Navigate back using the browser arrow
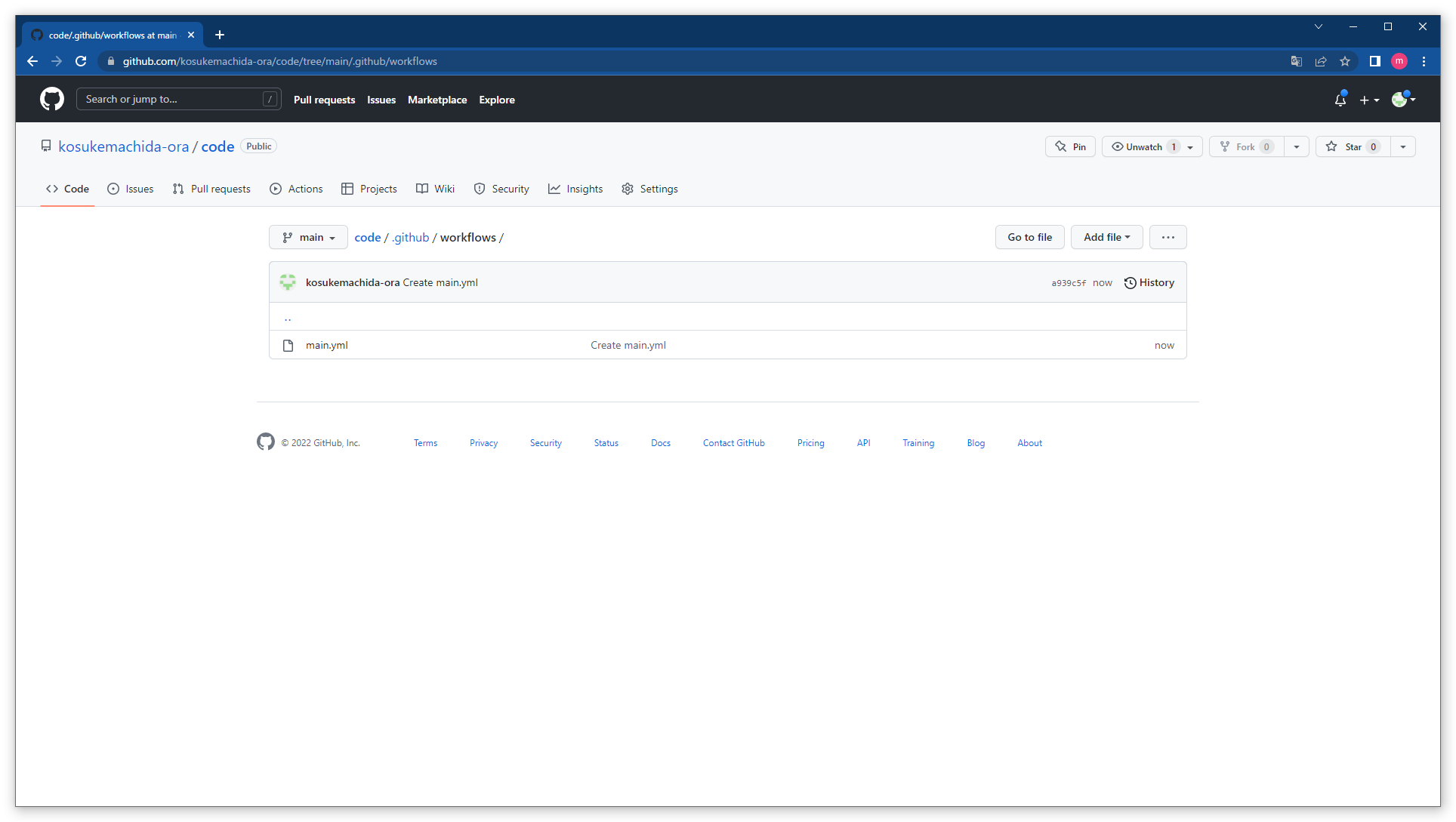This screenshot has width=1456, height=822. (x=32, y=61)
